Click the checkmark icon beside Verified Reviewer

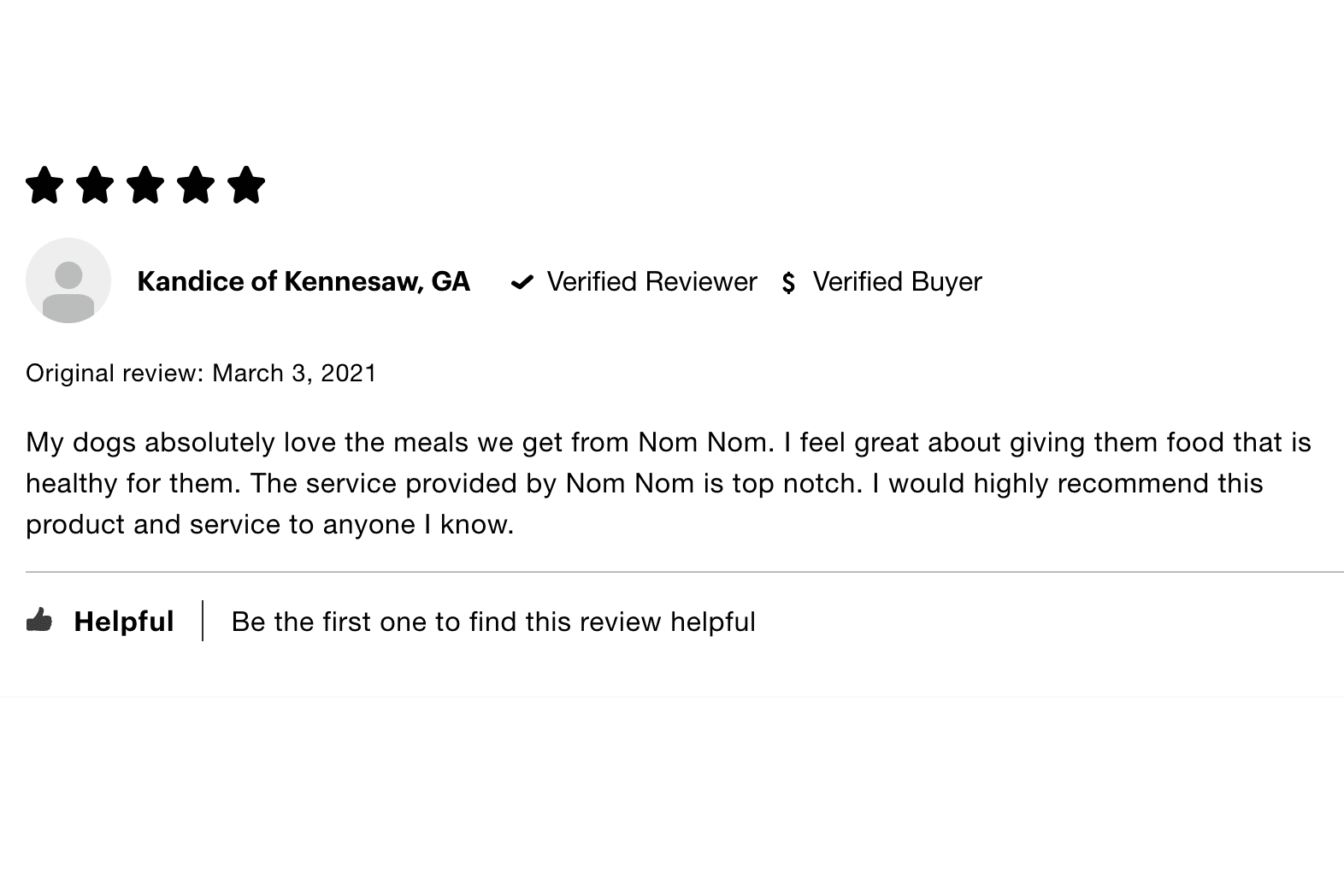point(522,282)
